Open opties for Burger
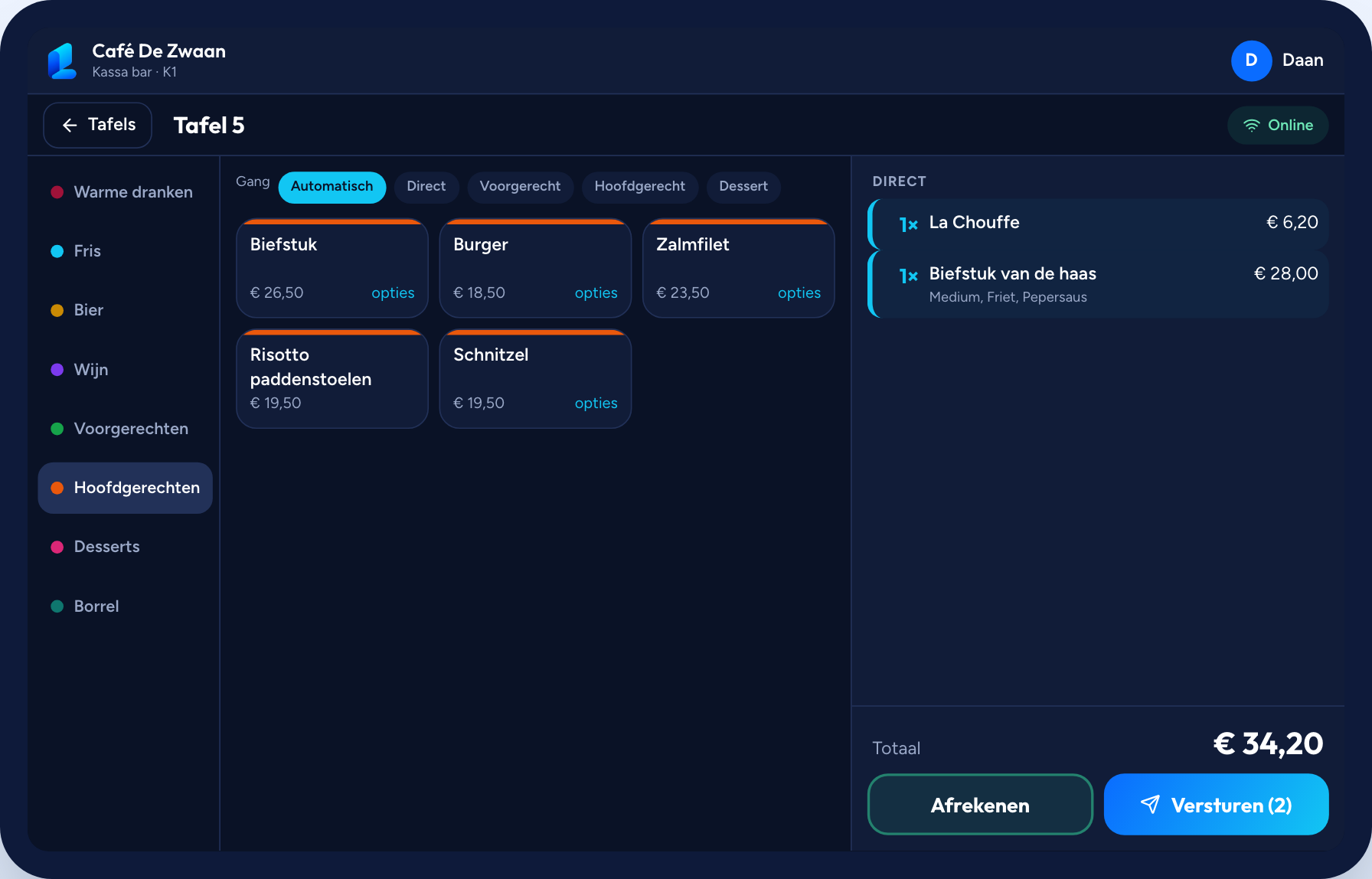 pos(596,293)
